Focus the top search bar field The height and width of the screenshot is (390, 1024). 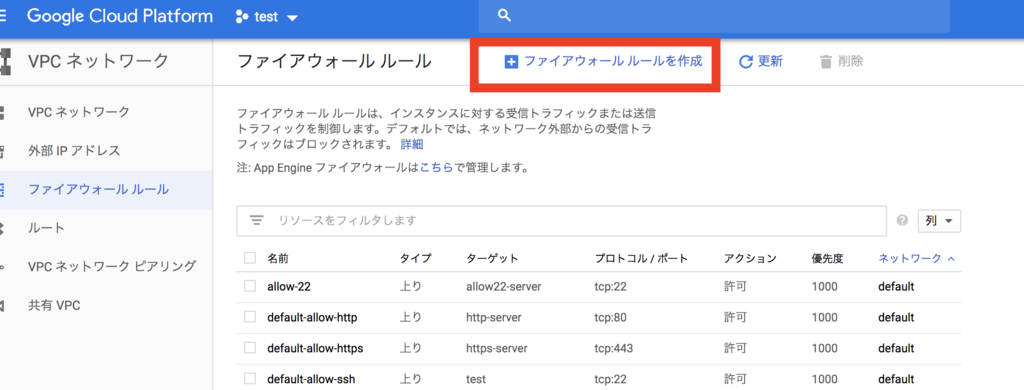tap(713, 16)
